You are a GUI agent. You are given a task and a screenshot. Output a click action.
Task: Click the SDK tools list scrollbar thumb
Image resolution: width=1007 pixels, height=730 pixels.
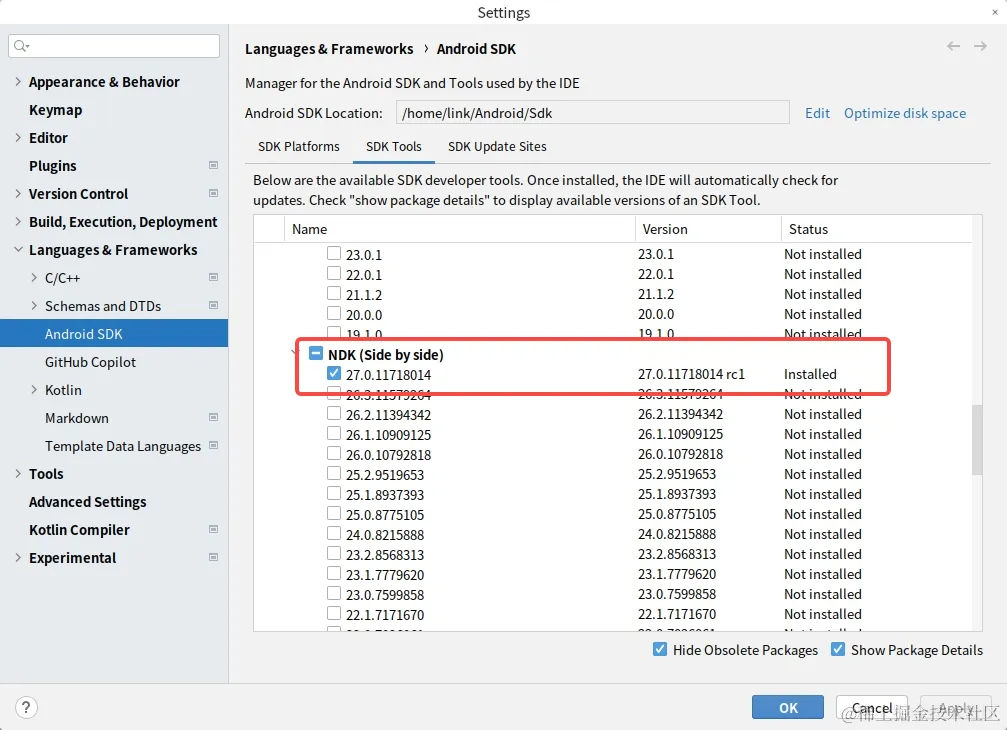coord(977,439)
